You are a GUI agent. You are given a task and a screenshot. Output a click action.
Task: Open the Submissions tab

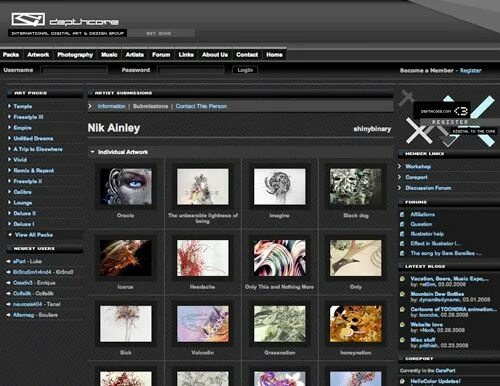(150, 106)
